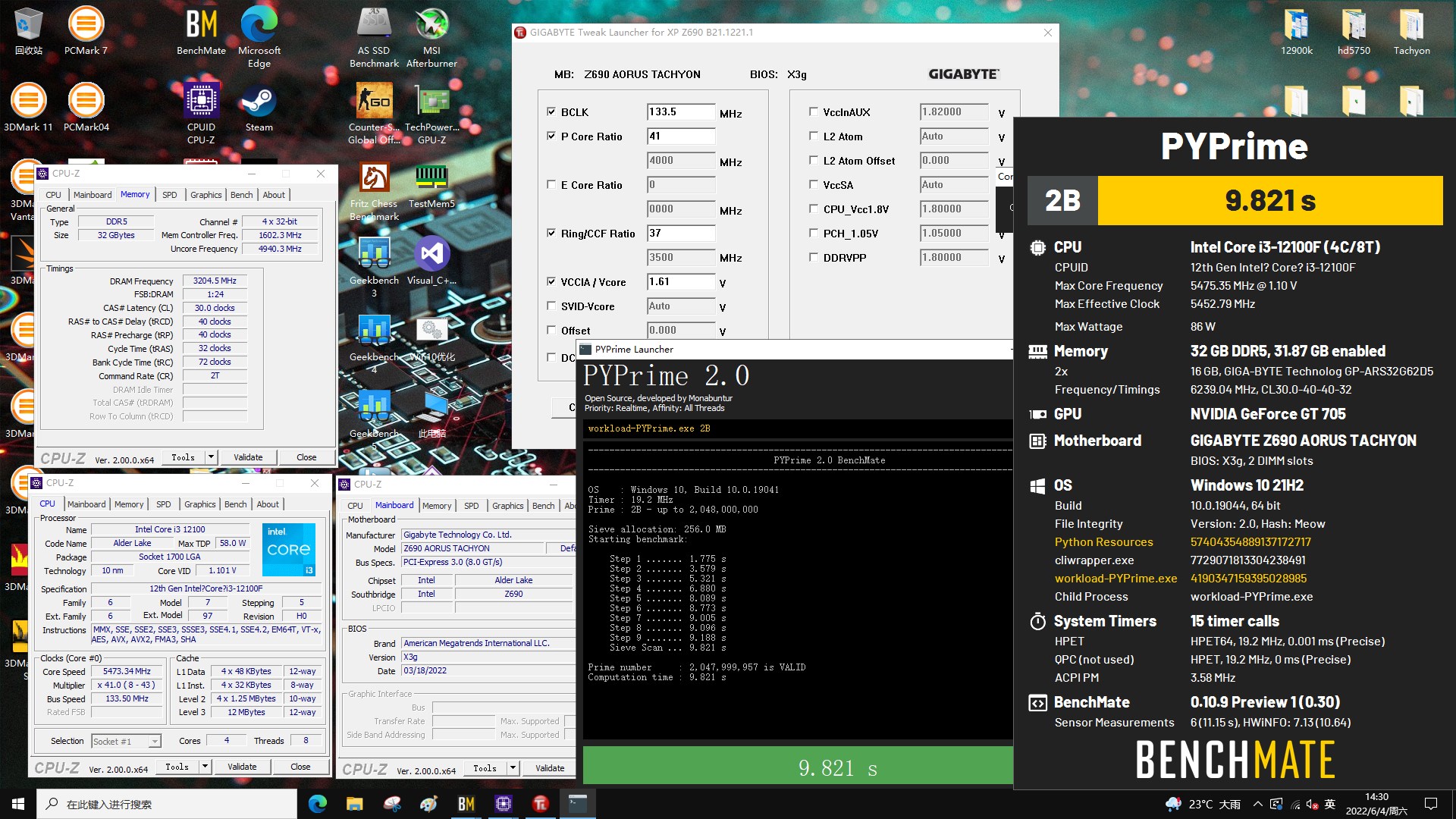Image resolution: width=1456 pixels, height=819 pixels.
Task: Click the Windows taskbar search box
Action: (167, 804)
